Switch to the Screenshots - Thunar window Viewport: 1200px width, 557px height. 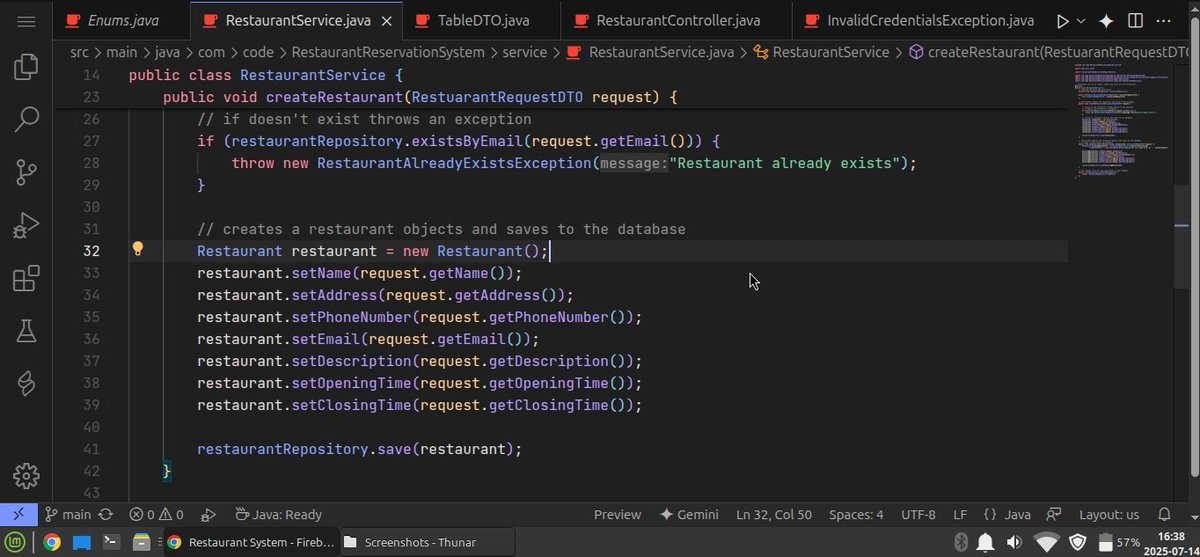pyautogui.click(x=427, y=542)
